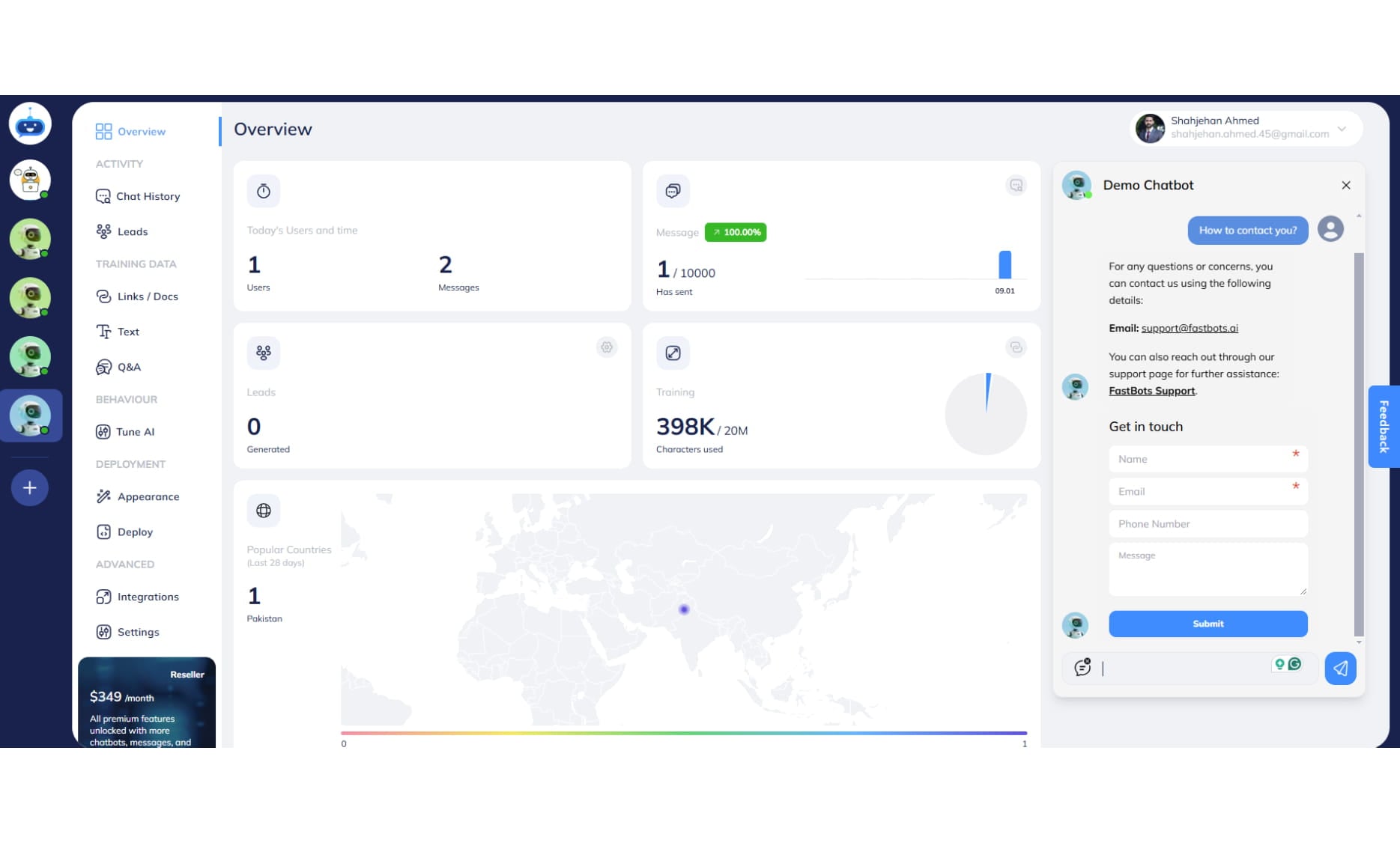1400x843 pixels.
Task: Click the chat icon on Message card
Action: pyautogui.click(x=1016, y=186)
